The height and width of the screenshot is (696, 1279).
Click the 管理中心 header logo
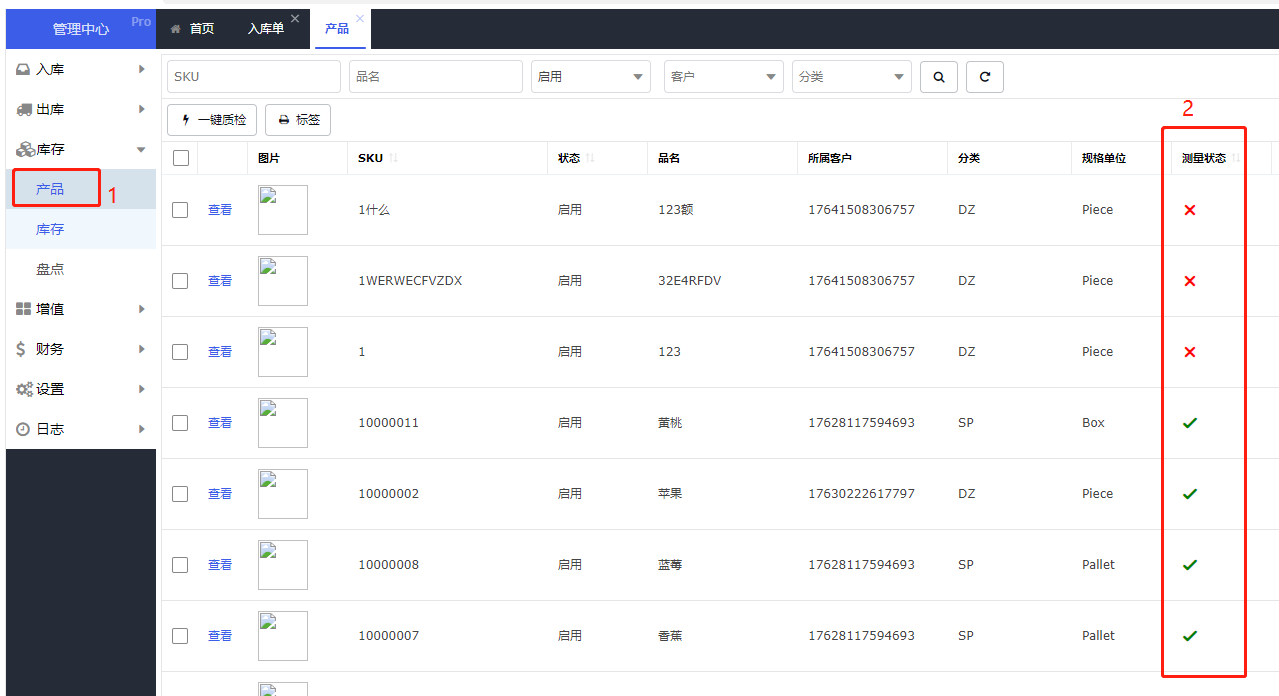pos(81,29)
